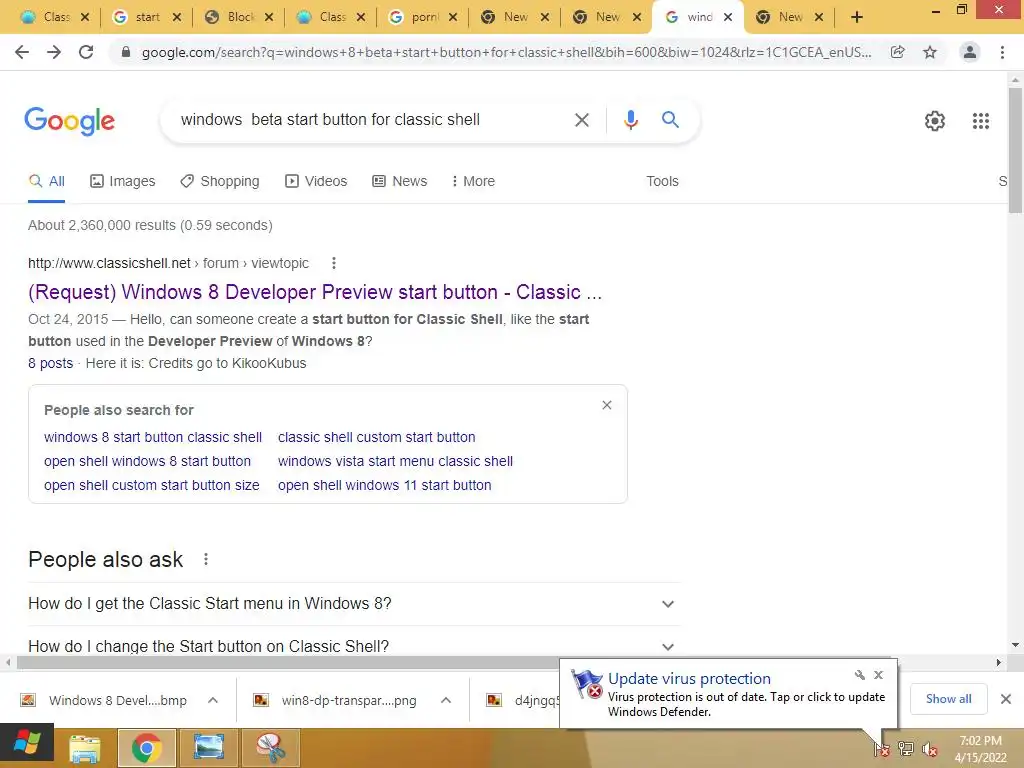Viewport: 1024px width, 768px height.
Task: Search 'windows 8 start button classic shell'
Action: pos(153,437)
